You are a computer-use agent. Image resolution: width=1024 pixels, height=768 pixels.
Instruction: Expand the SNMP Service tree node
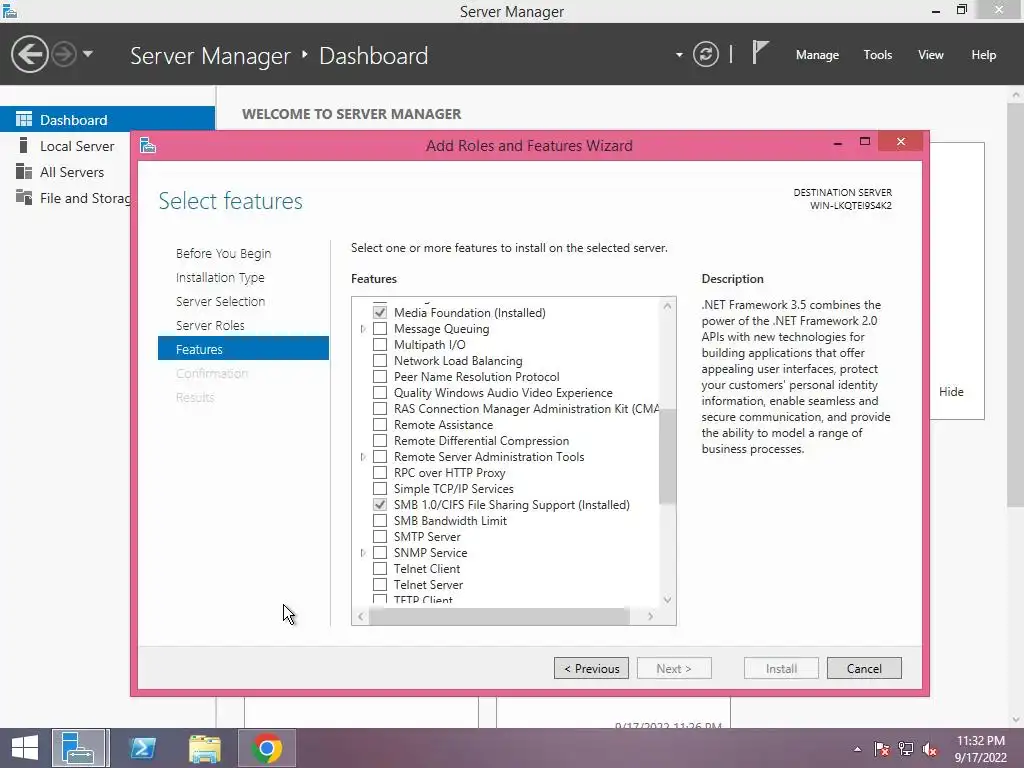coord(363,552)
